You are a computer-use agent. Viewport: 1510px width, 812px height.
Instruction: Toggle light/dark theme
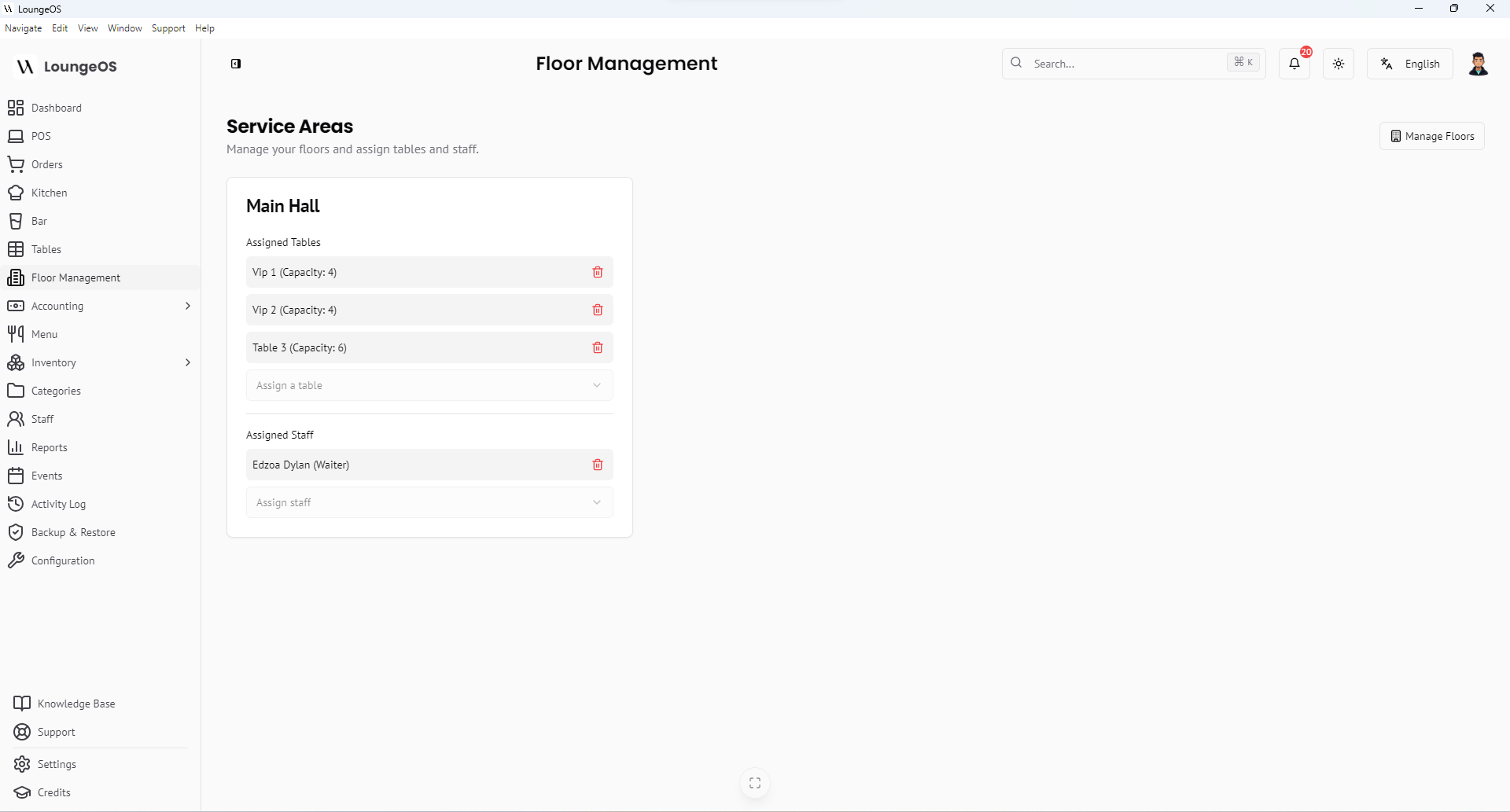click(1339, 64)
